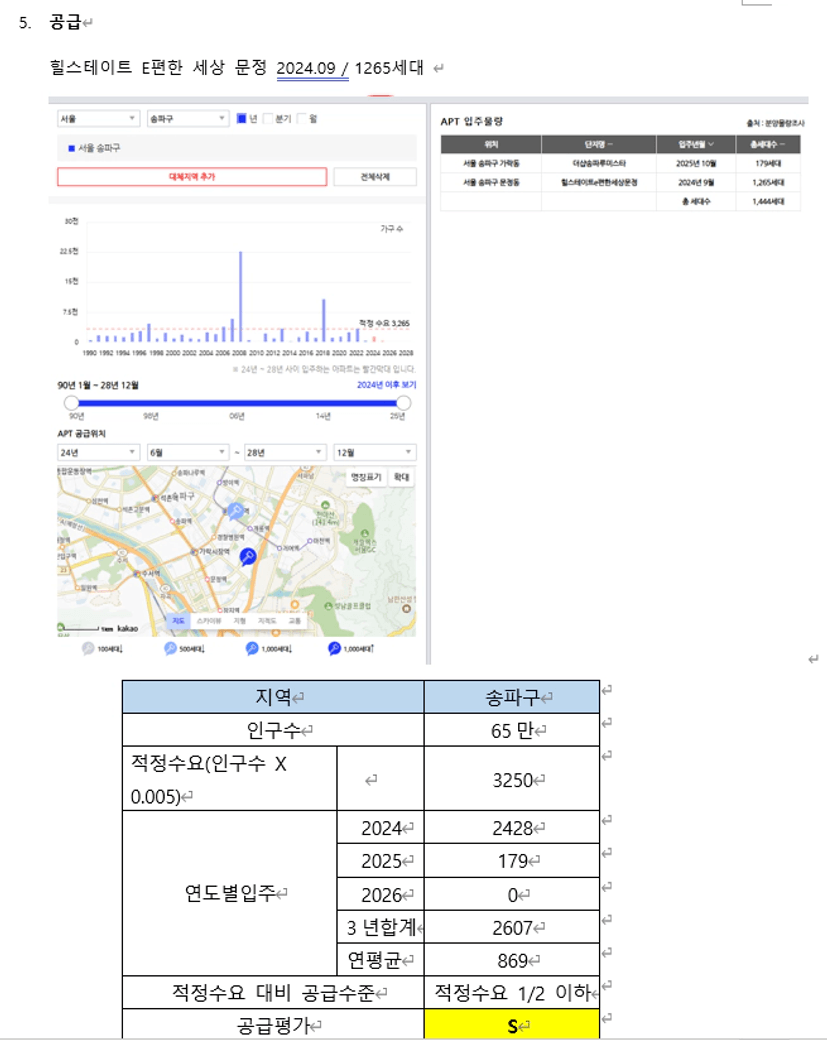Screen dimensions: 827x1040
Task: Select the 스카이뷰 map type tab
Action: click(209, 621)
